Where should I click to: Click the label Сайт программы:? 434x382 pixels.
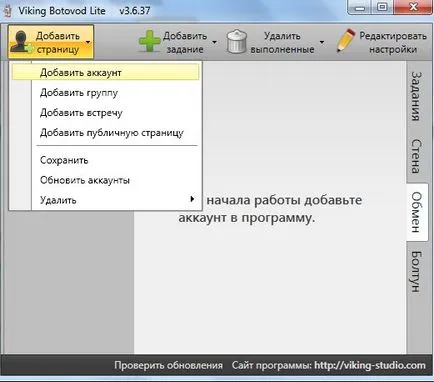(x=272, y=365)
